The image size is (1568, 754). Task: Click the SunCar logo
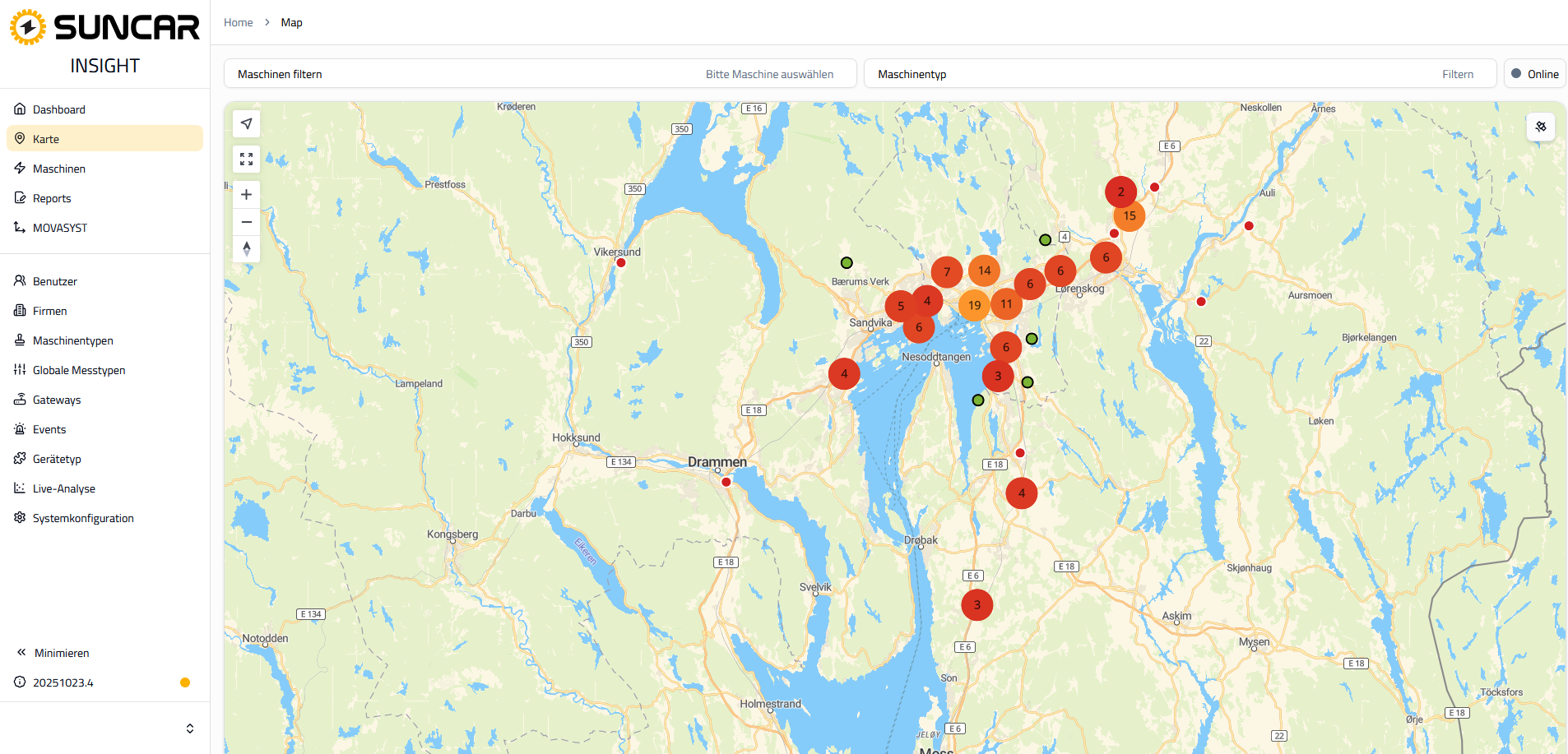[x=104, y=28]
